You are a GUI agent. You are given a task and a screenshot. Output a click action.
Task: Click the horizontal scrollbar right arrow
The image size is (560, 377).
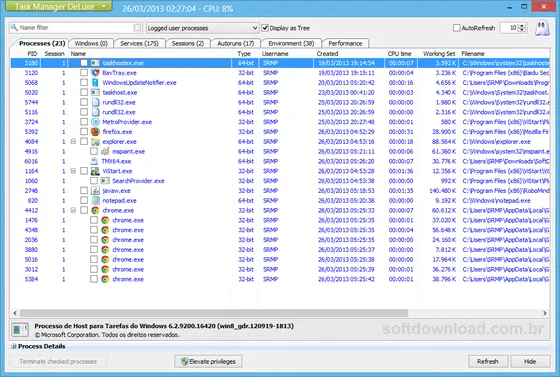545,313
